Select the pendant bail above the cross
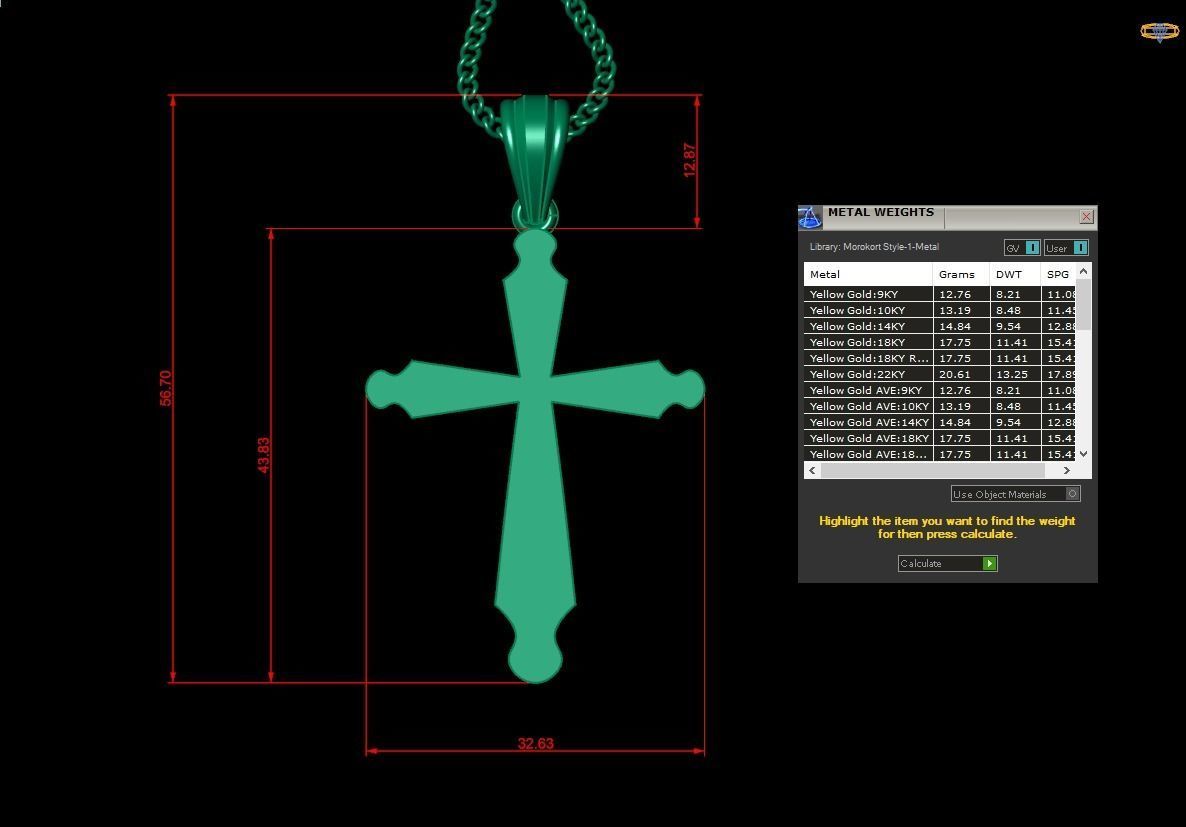 [x=534, y=159]
